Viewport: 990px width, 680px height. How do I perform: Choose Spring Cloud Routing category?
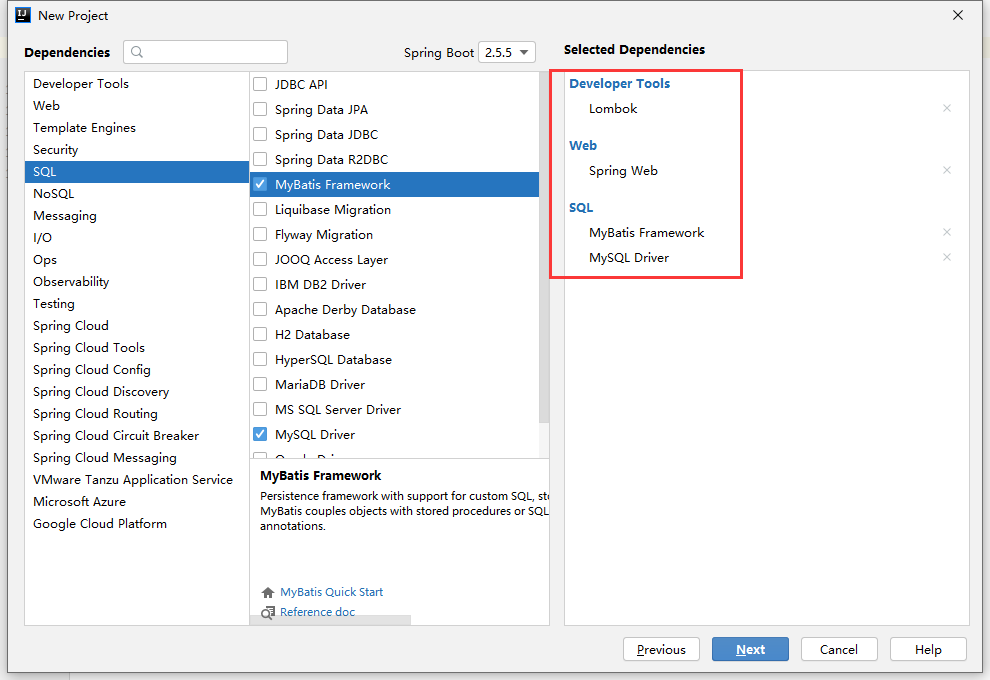point(137,414)
